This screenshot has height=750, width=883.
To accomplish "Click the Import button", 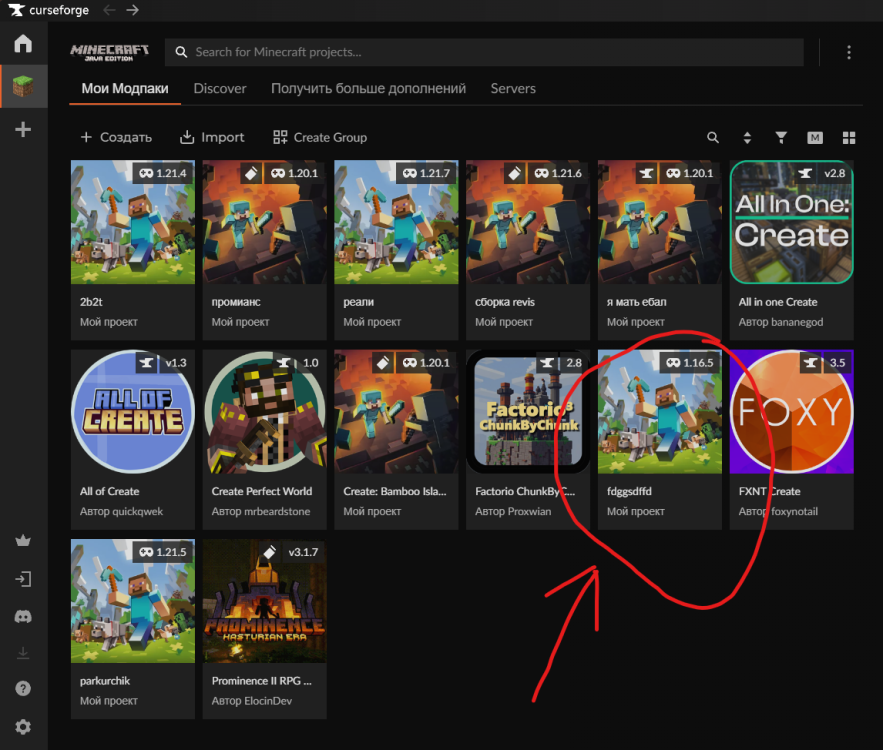I will (x=212, y=137).
